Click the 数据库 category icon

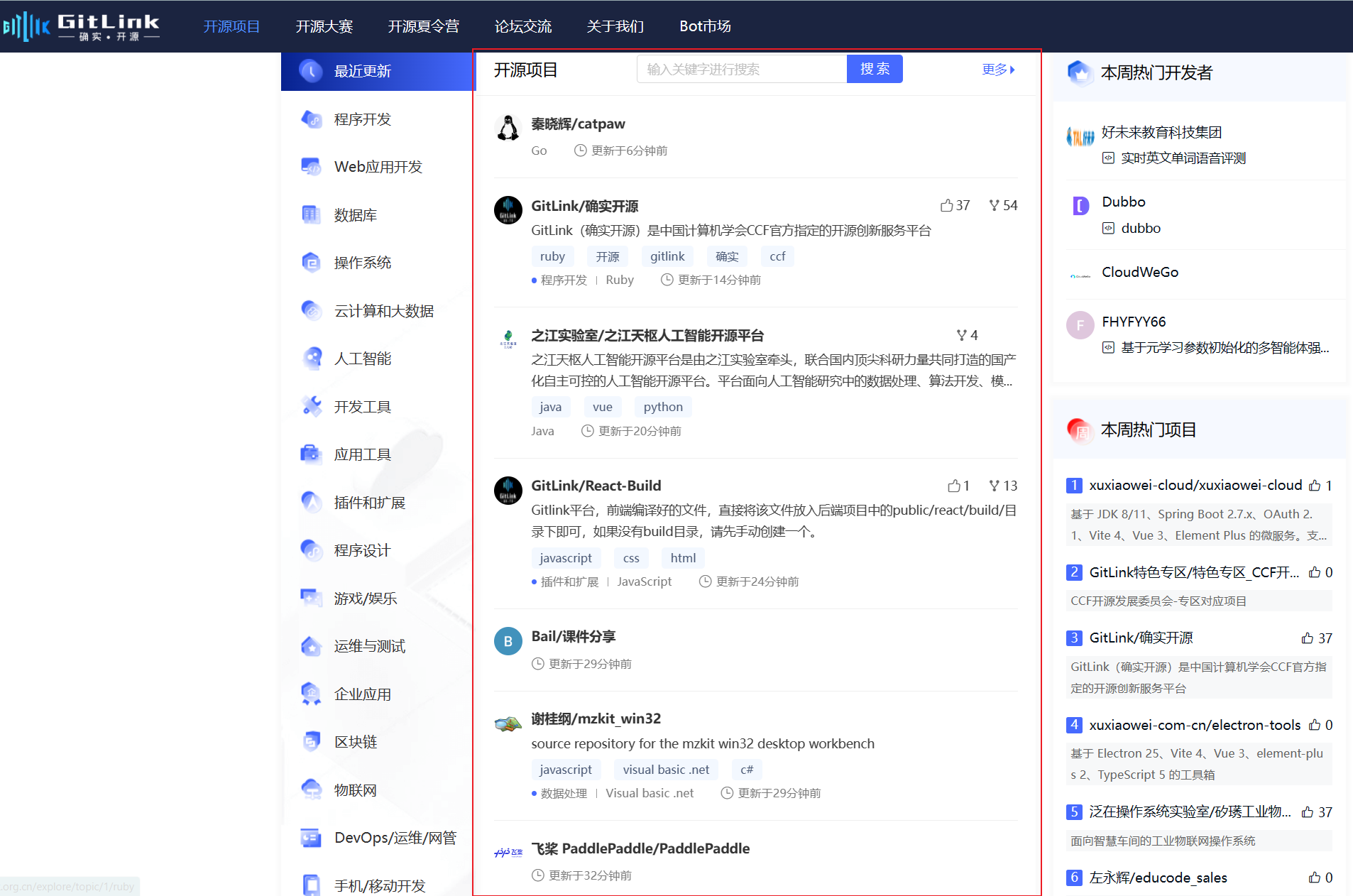[311, 214]
